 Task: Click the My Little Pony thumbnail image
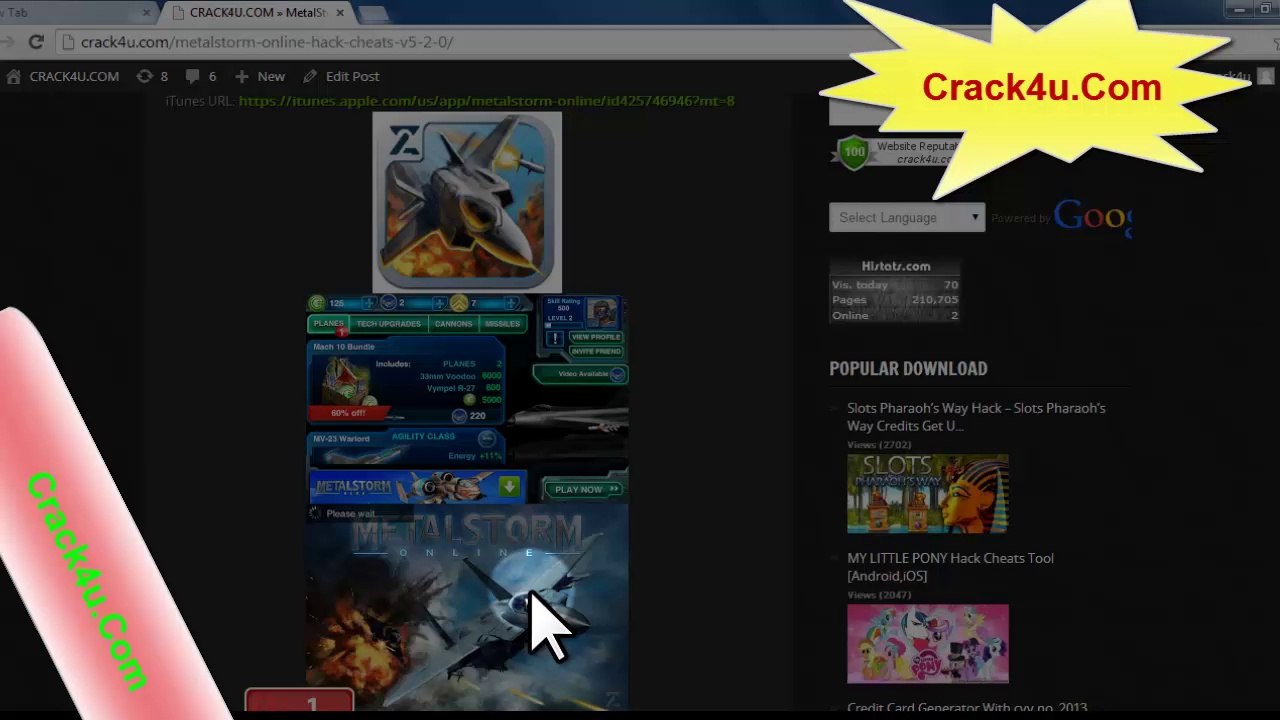pyautogui.click(x=928, y=644)
